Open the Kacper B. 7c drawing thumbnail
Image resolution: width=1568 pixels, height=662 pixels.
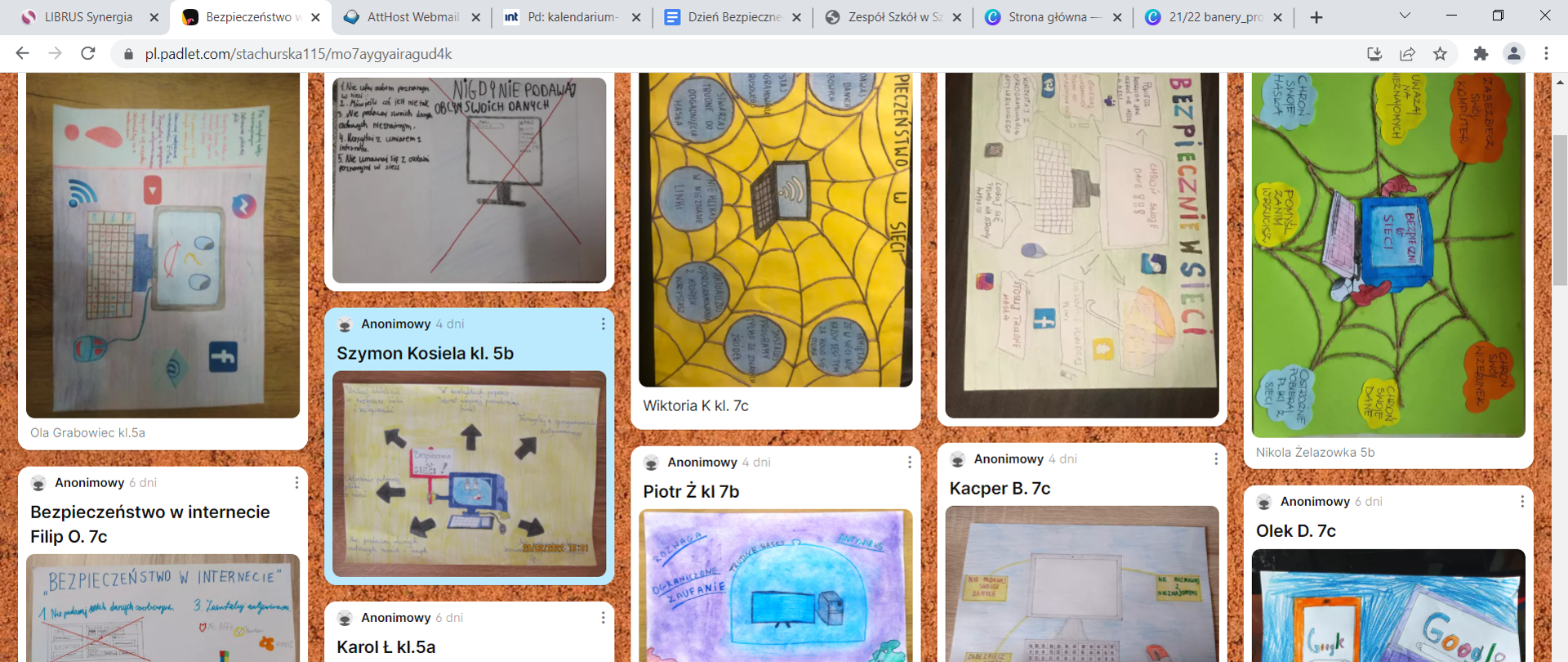point(1081,584)
